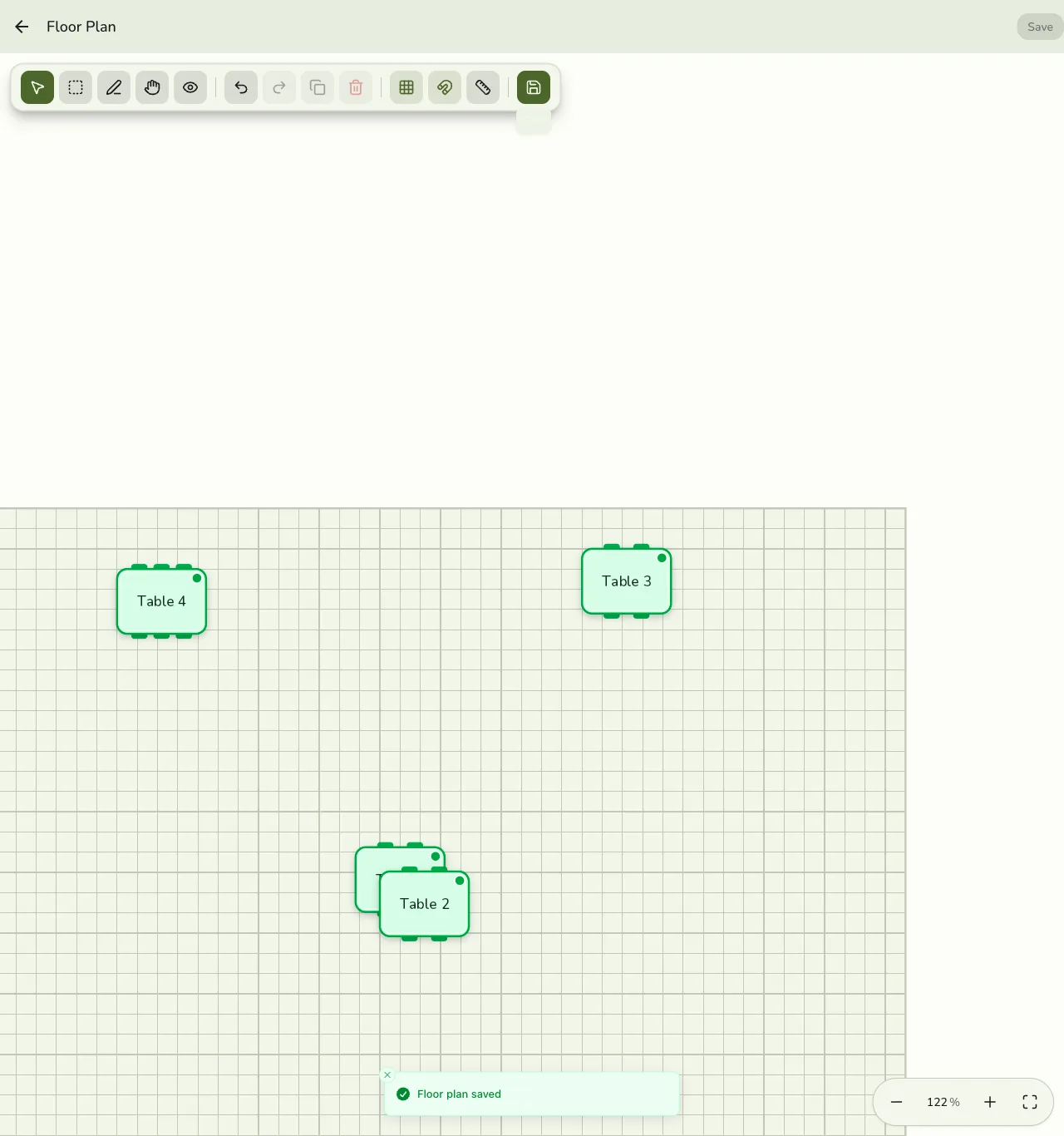The height and width of the screenshot is (1136, 1064).
Task: Select Table 2 on the floor plan
Action: pyautogui.click(x=424, y=904)
